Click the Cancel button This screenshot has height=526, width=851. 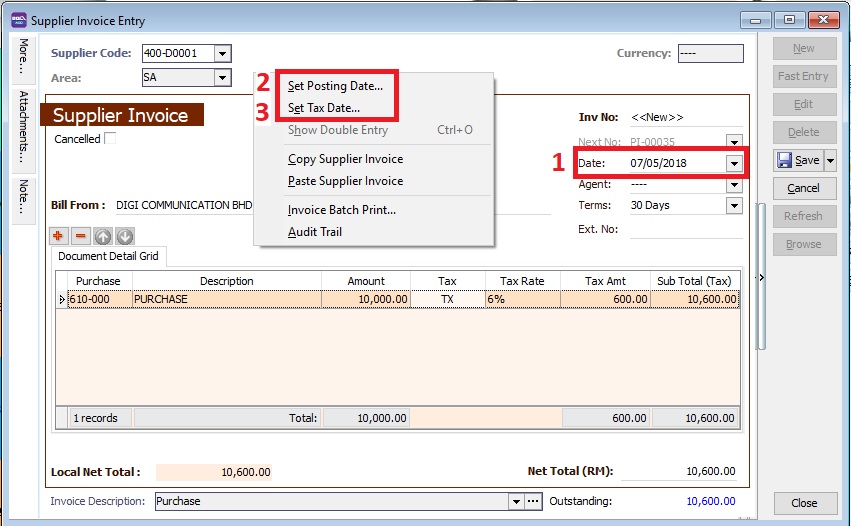[803, 188]
